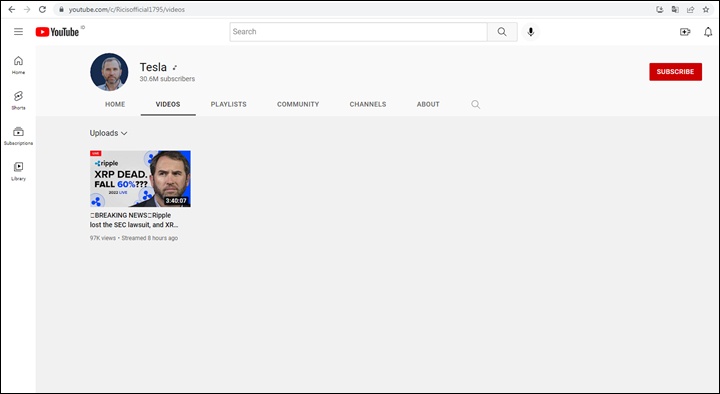720x394 pixels.
Task: Open the CHANNELS tab
Action: [x=368, y=104]
